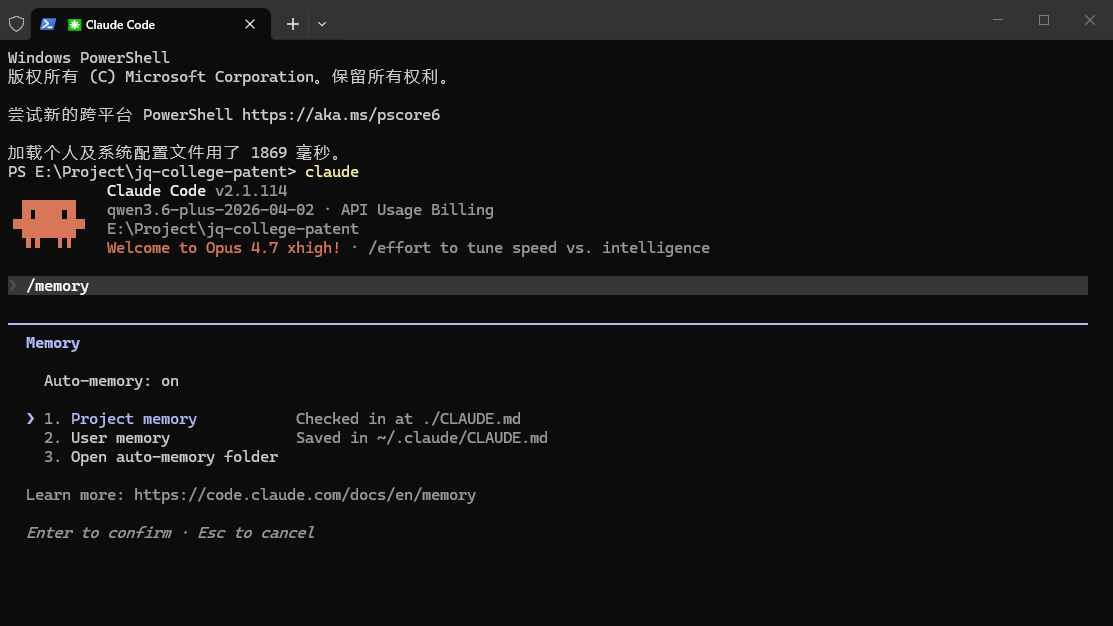
Task: Minimize the terminal window
Action: [997, 20]
